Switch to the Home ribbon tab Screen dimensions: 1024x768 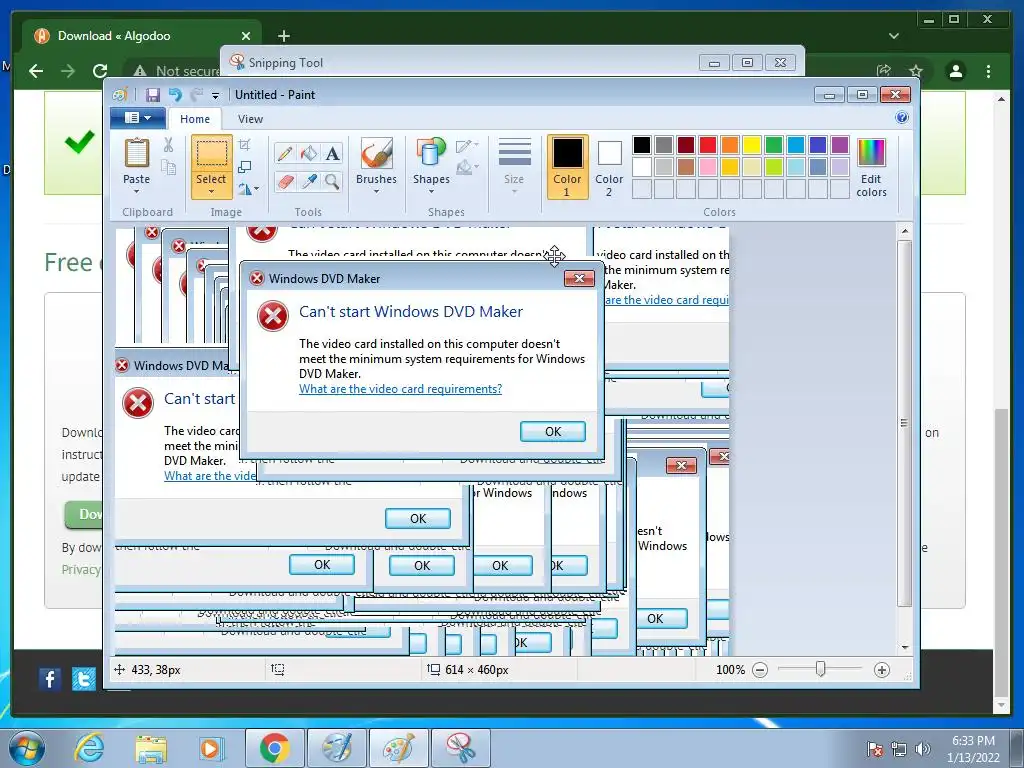(x=195, y=119)
